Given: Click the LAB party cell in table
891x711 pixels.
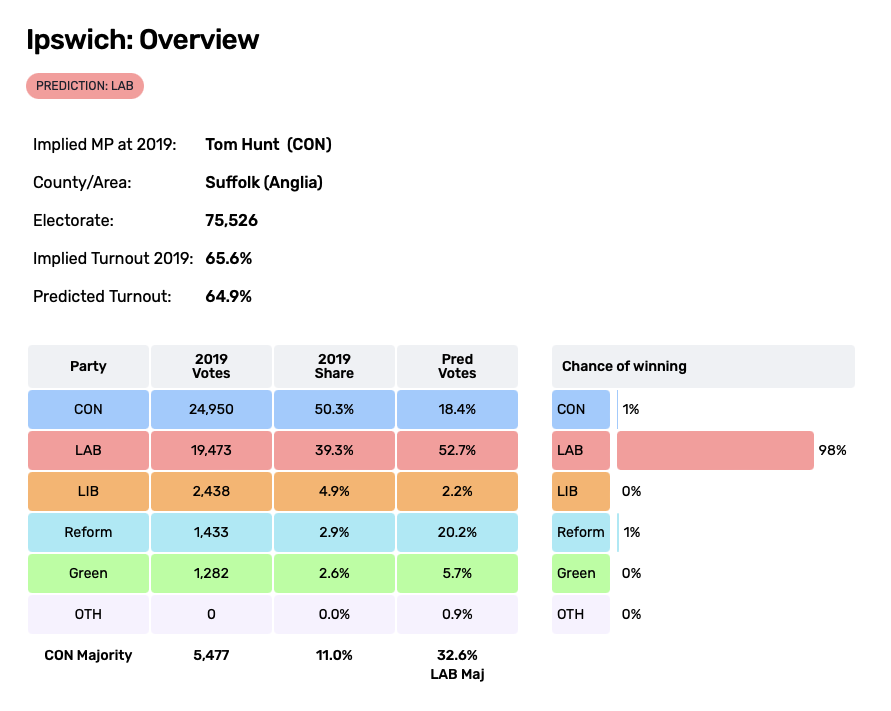Looking at the screenshot, I should click(x=88, y=450).
